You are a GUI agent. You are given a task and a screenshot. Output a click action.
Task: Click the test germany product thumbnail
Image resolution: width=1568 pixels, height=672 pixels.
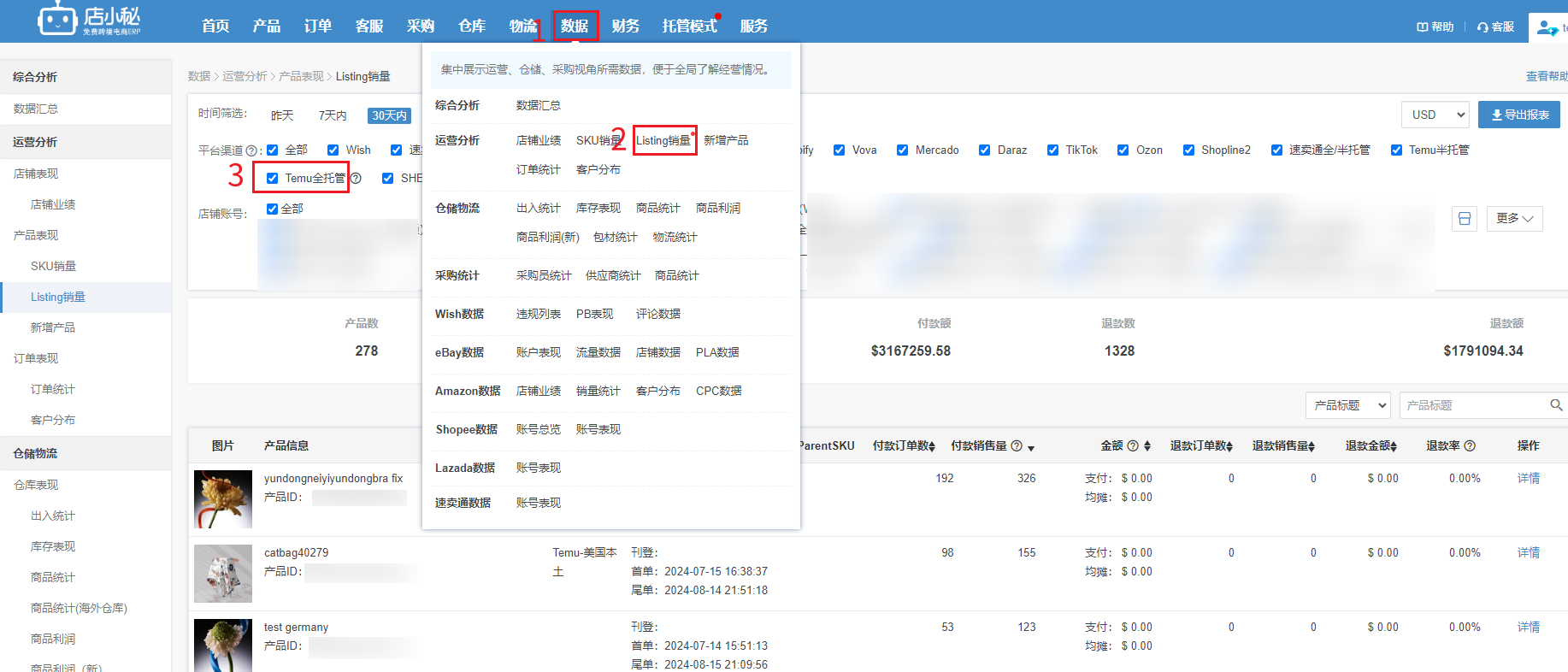tap(223, 645)
